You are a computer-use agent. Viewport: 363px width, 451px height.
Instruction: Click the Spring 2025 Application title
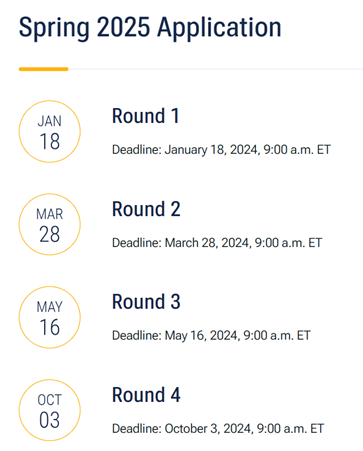150,28
